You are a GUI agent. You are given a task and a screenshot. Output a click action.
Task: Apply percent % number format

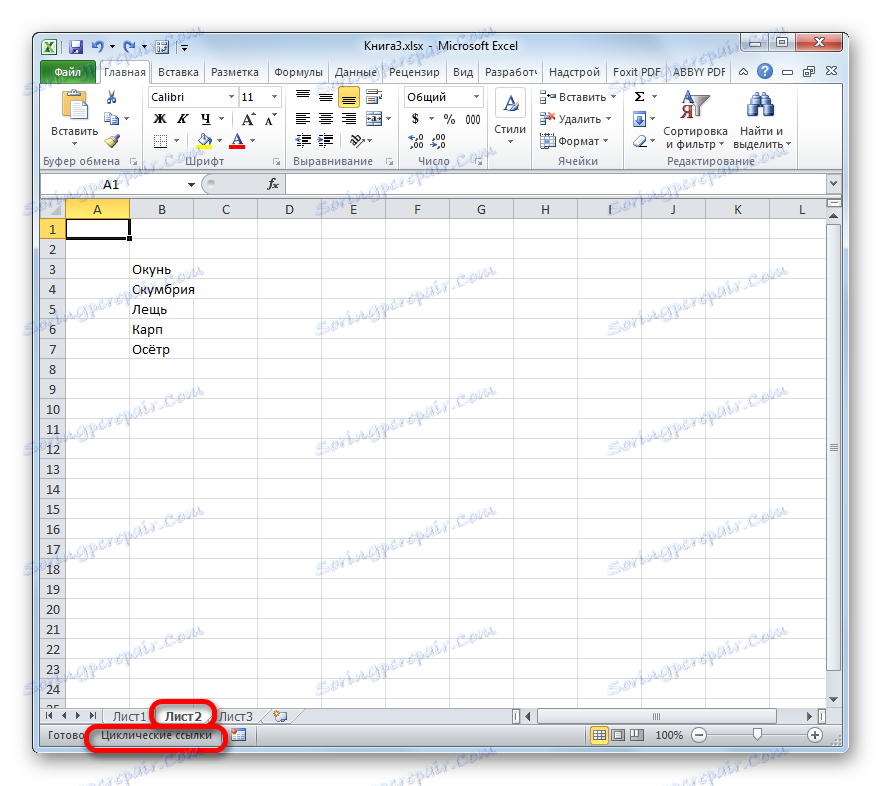(449, 119)
